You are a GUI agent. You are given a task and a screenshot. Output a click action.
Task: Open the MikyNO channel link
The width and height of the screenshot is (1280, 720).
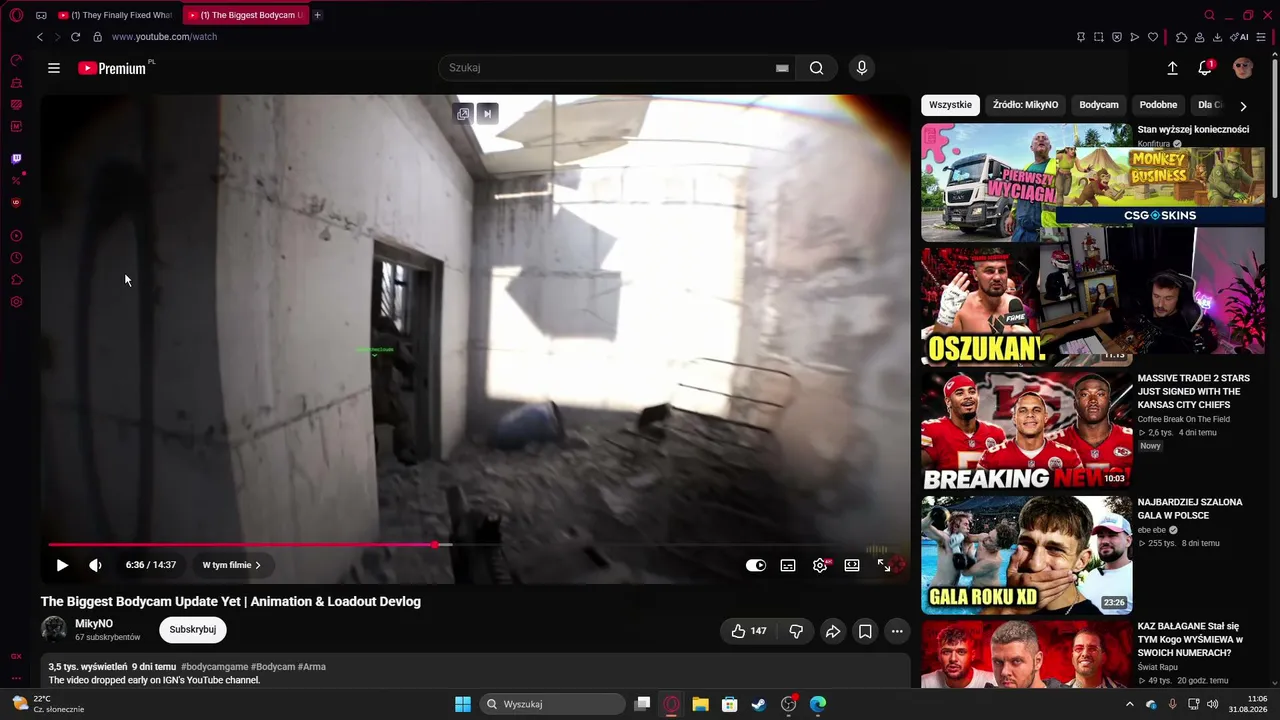94,624
